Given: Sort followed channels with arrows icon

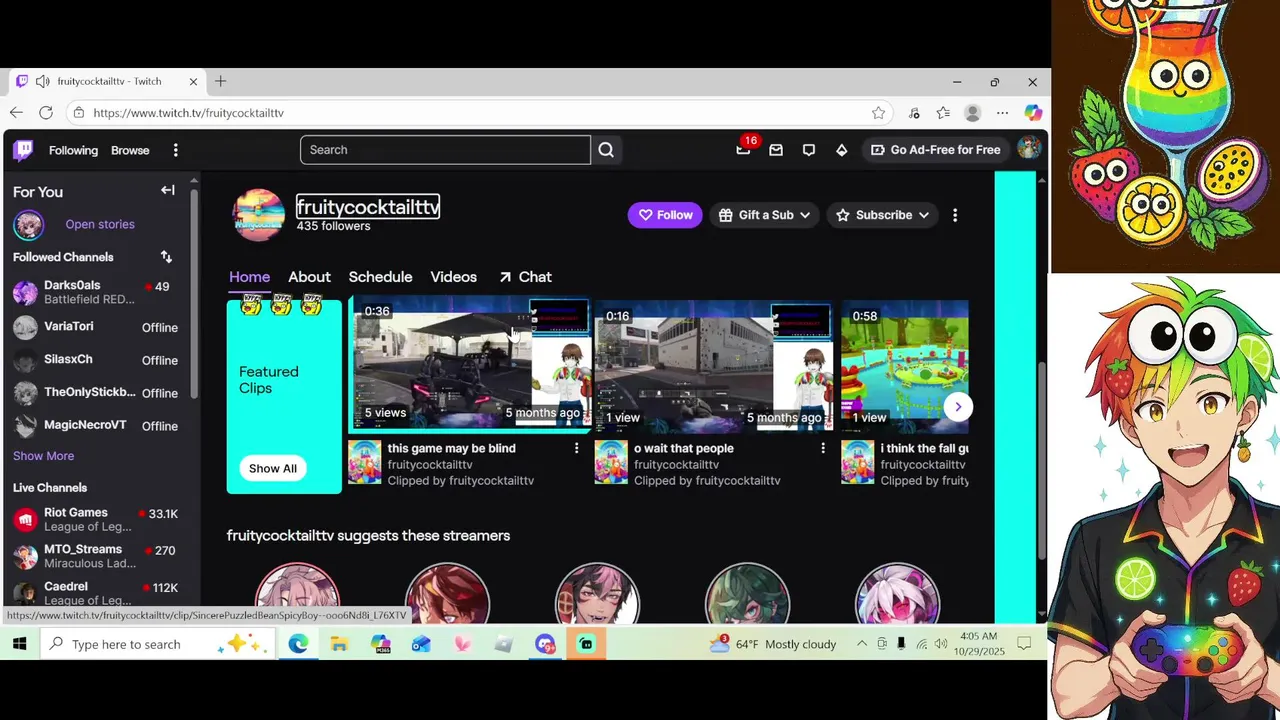Looking at the screenshot, I should (166, 257).
